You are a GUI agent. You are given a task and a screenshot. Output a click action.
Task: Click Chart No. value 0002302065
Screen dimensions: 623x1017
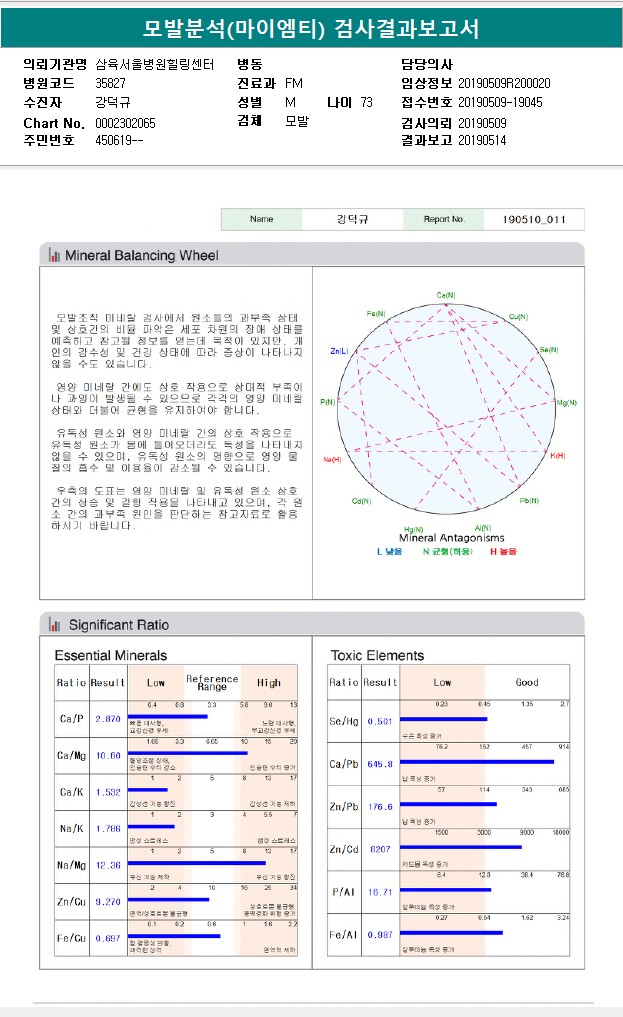click(x=125, y=123)
